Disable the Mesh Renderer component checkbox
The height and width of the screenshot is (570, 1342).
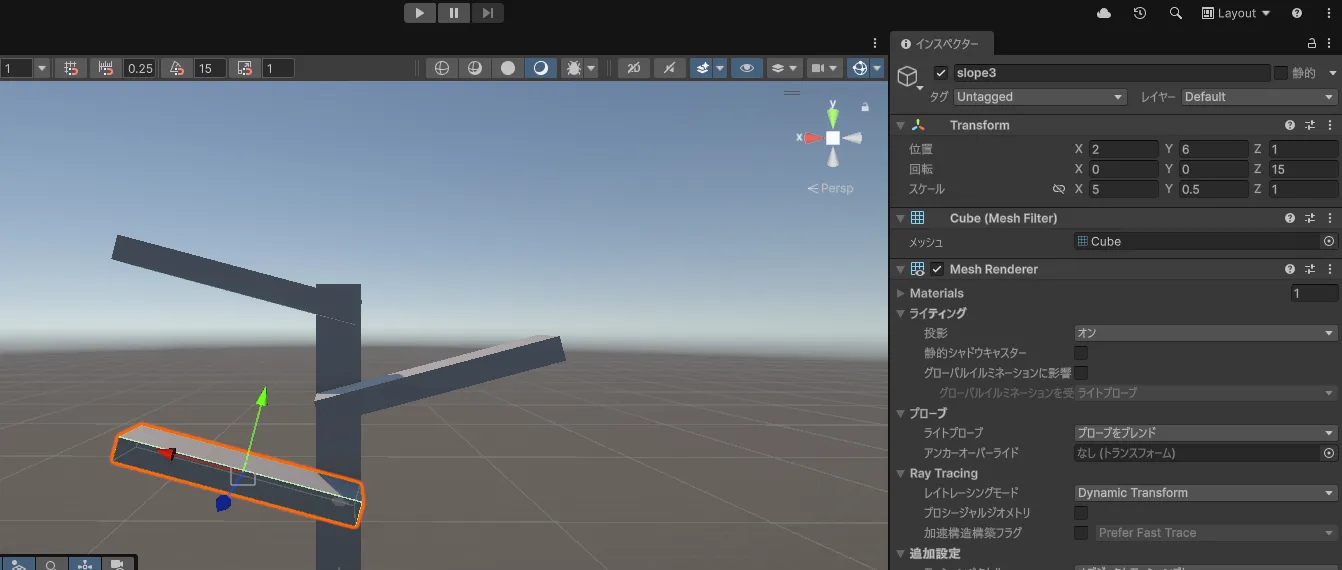(x=937, y=269)
